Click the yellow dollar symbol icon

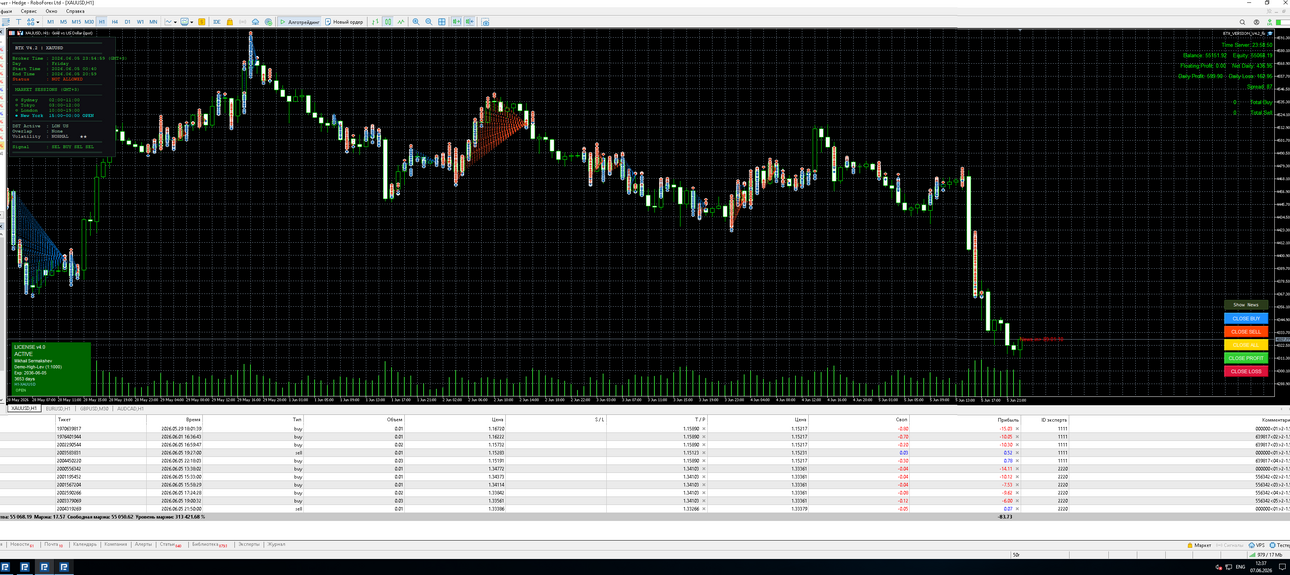[x=201, y=21]
